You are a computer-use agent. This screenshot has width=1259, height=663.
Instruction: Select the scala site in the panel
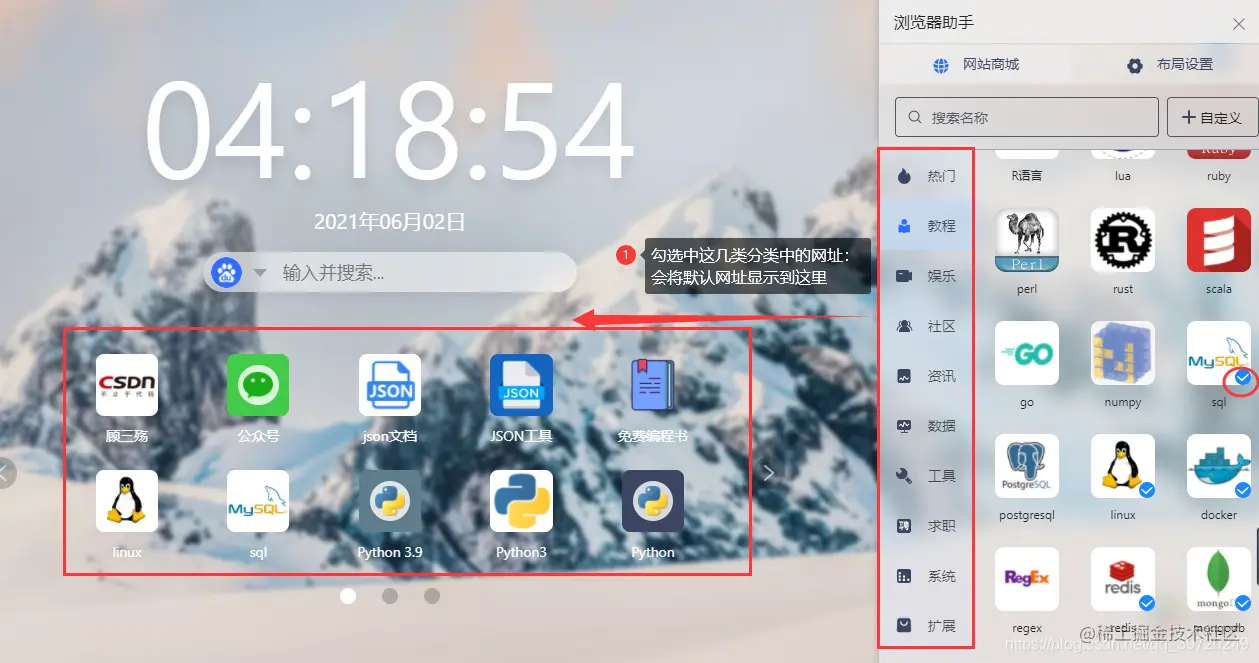tap(1219, 240)
